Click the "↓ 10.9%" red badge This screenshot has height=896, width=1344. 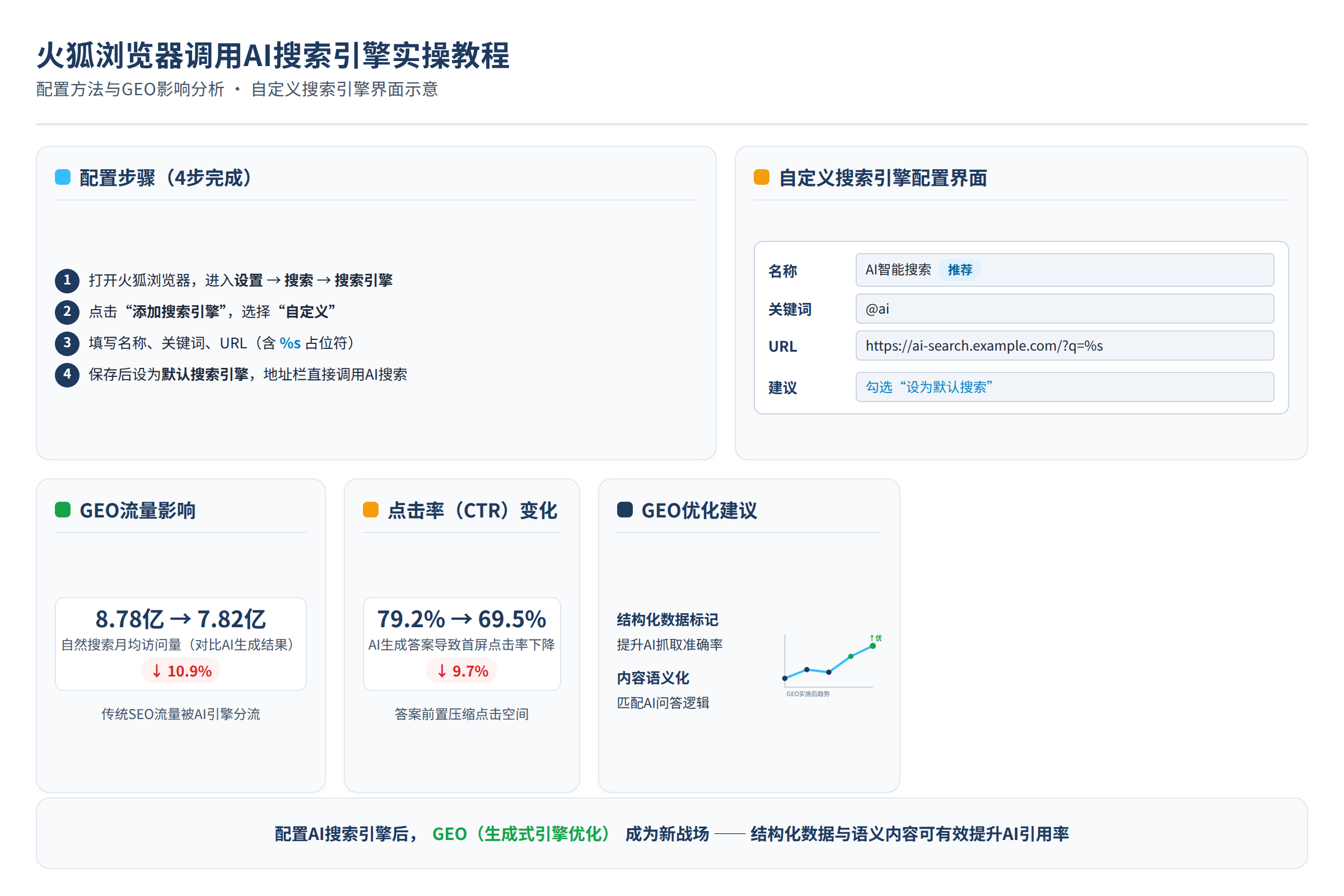pyautogui.click(x=181, y=671)
